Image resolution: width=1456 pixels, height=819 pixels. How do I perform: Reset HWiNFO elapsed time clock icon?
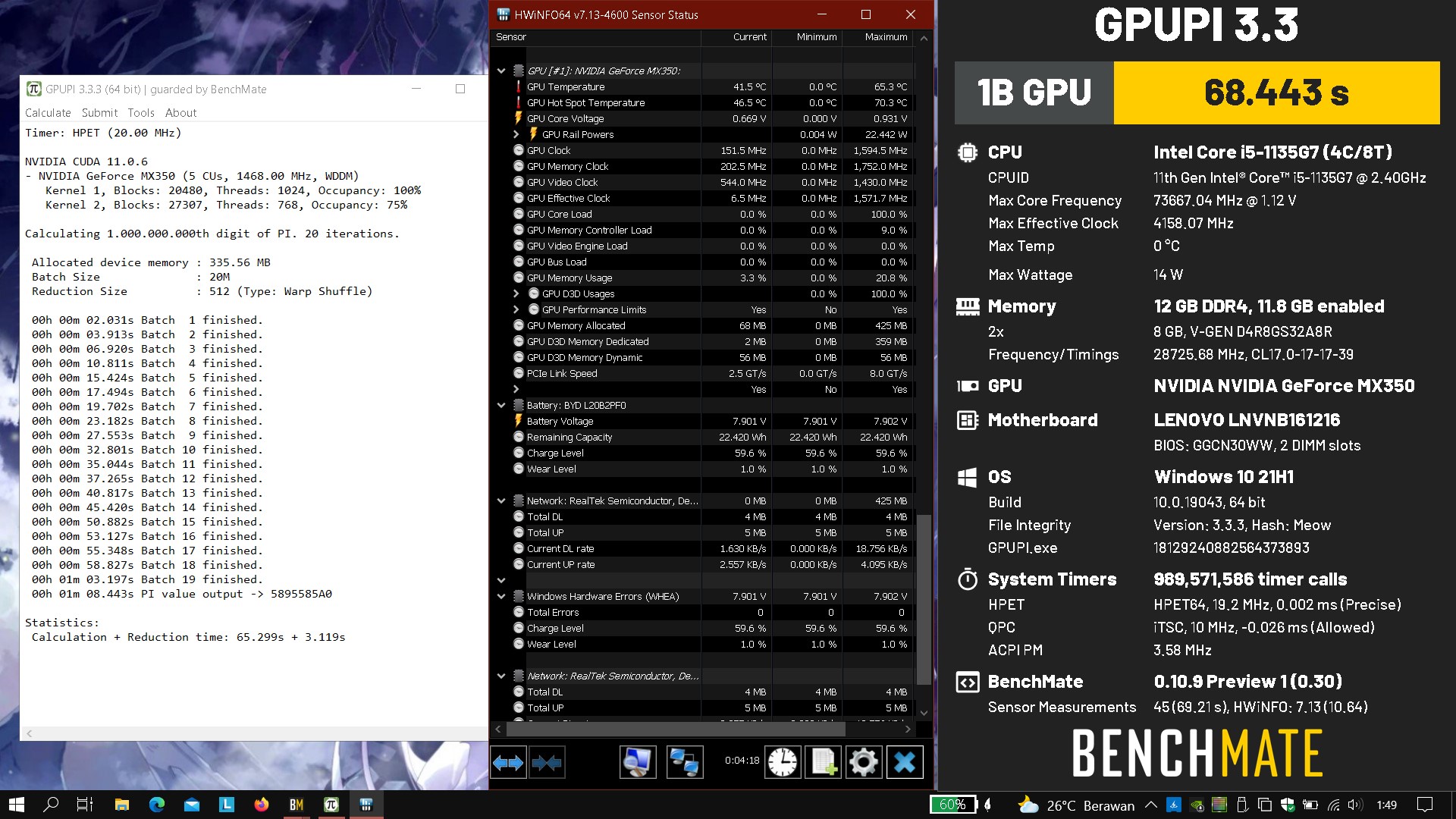(x=783, y=762)
